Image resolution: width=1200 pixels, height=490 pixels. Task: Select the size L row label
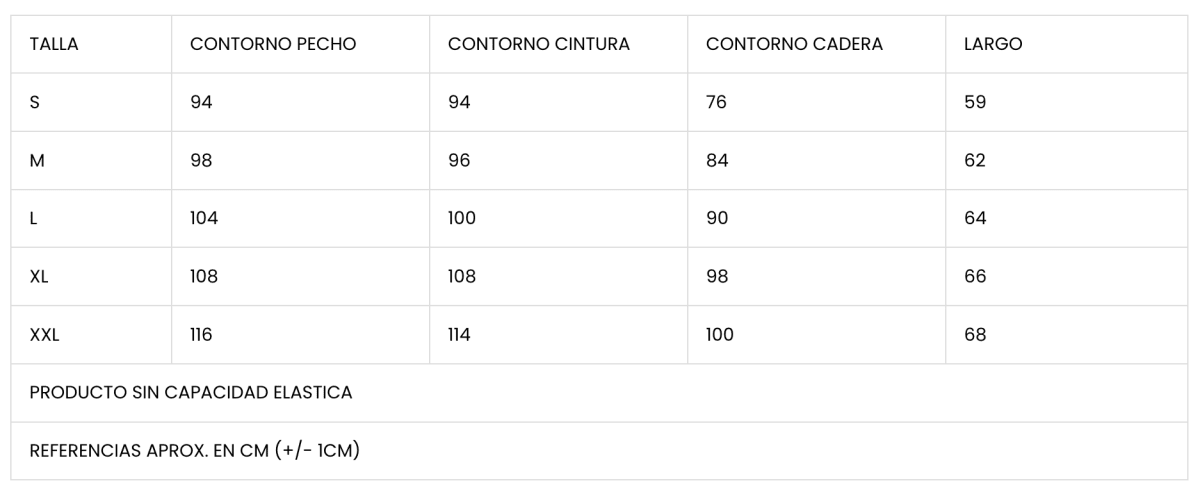click(x=34, y=218)
